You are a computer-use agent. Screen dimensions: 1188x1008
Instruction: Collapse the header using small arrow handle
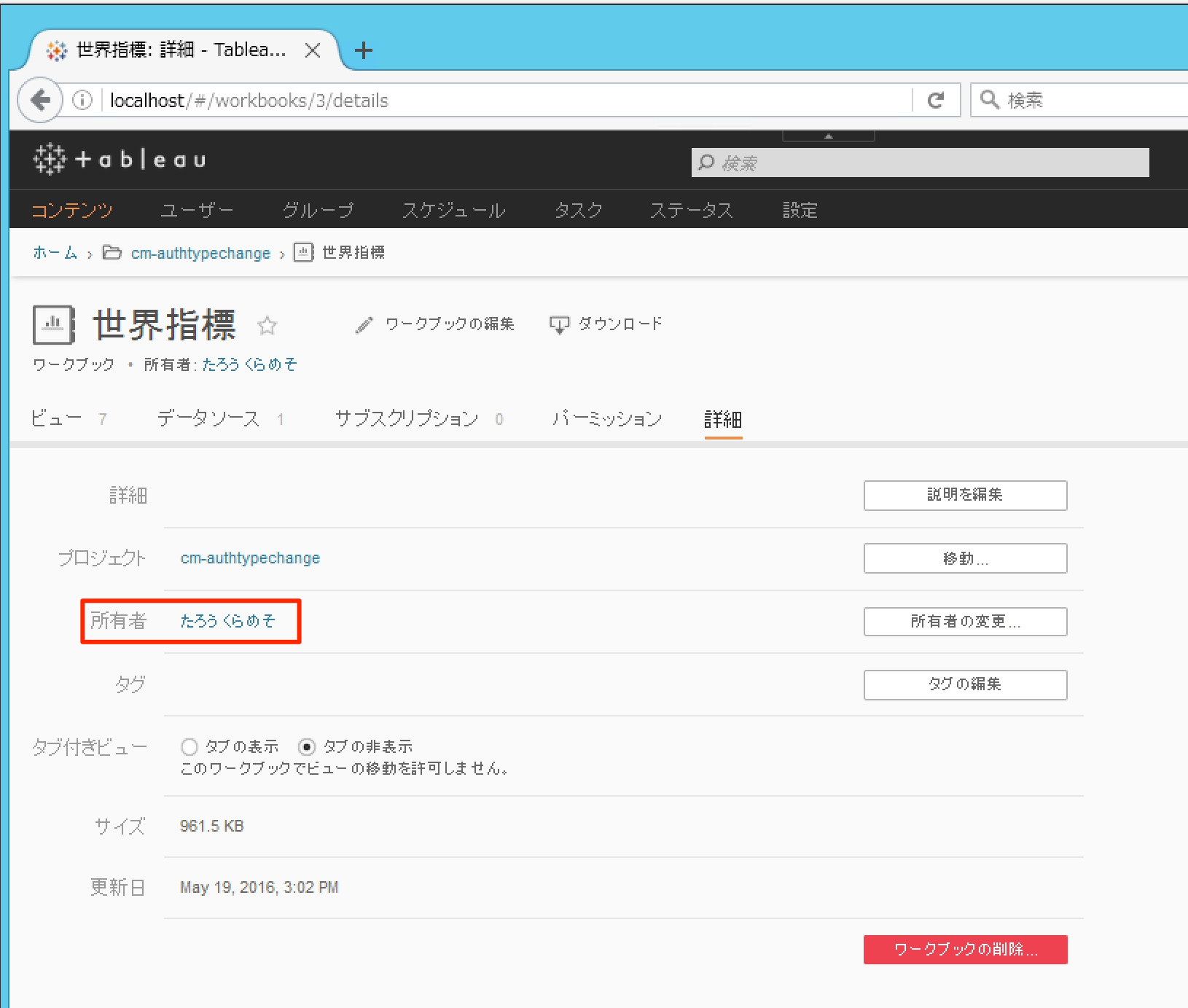pyautogui.click(x=828, y=136)
